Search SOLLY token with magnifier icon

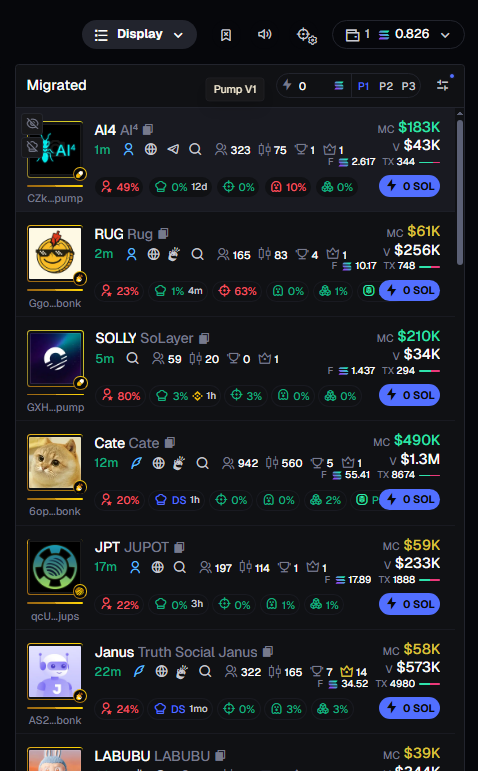132,358
